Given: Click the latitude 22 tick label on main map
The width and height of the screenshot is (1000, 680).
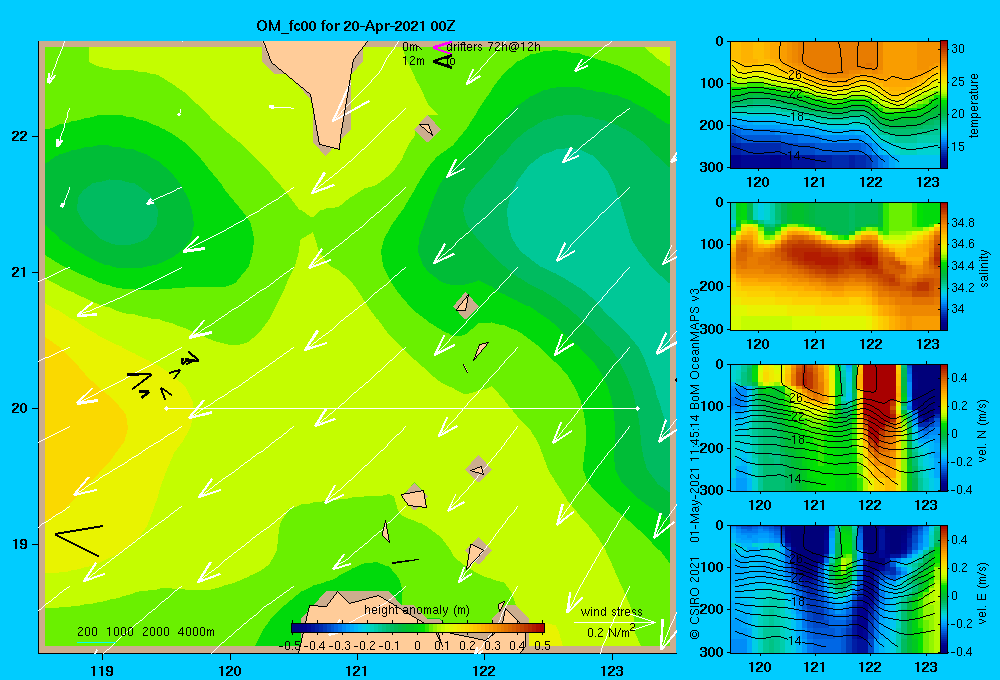Looking at the screenshot, I should coord(20,137).
